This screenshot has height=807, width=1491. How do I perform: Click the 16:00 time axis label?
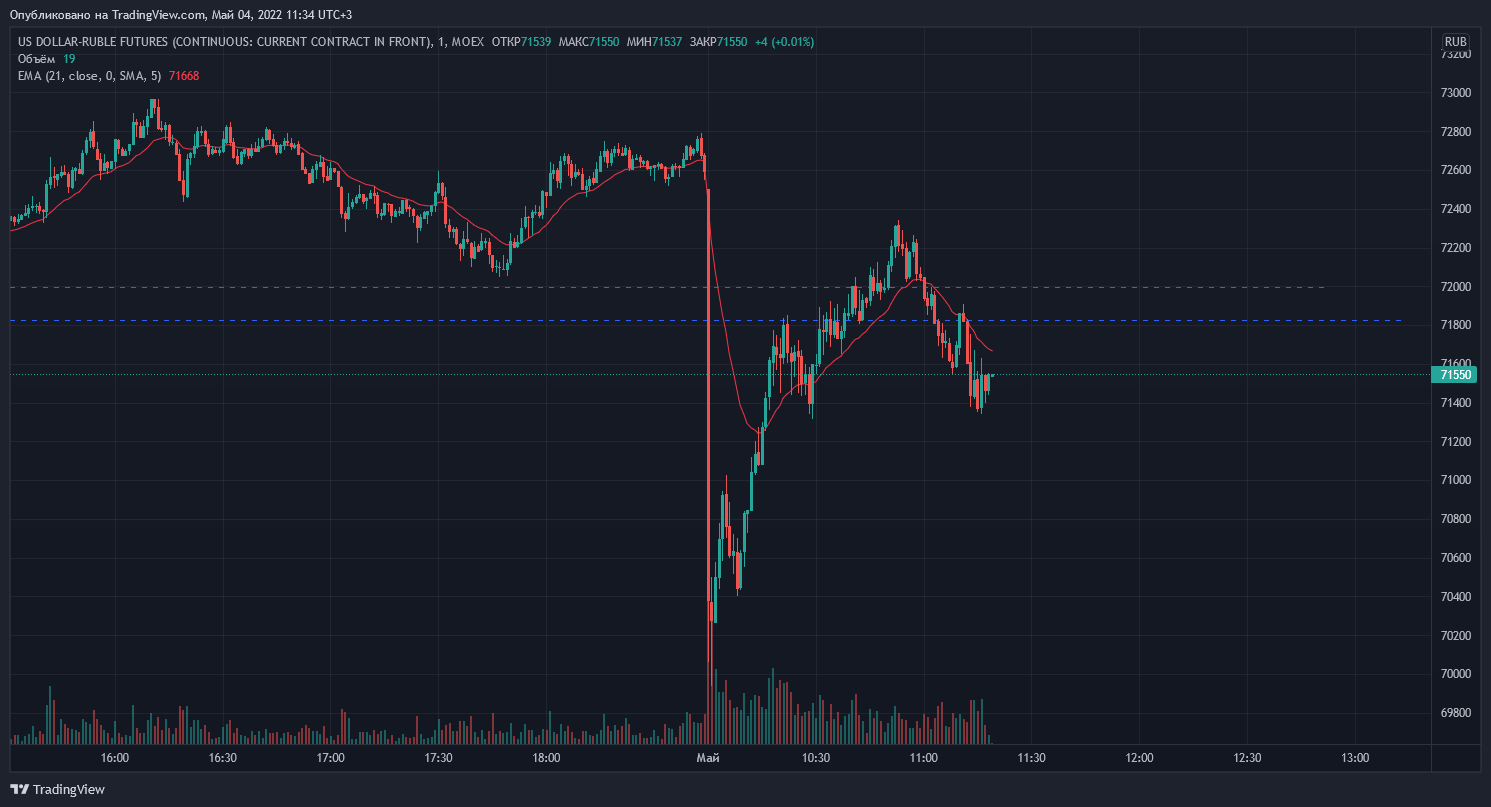tap(115, 758)
